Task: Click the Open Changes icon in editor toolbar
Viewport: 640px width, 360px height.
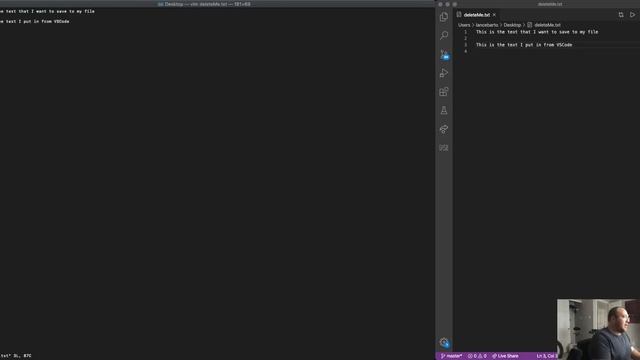Action: [x=621, y=15]
